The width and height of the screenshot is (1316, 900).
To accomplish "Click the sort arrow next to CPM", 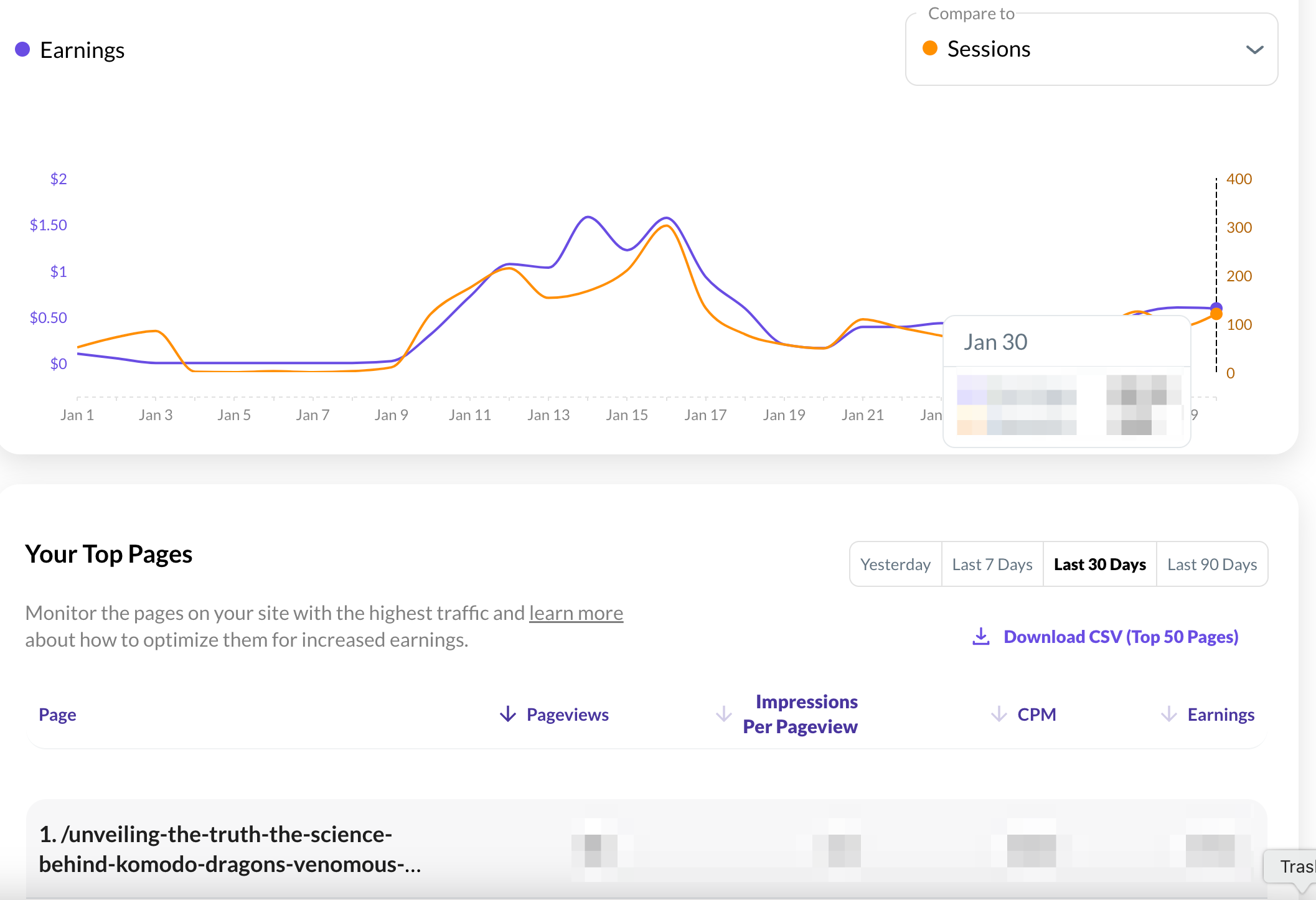I will click(x=999, y=715).
